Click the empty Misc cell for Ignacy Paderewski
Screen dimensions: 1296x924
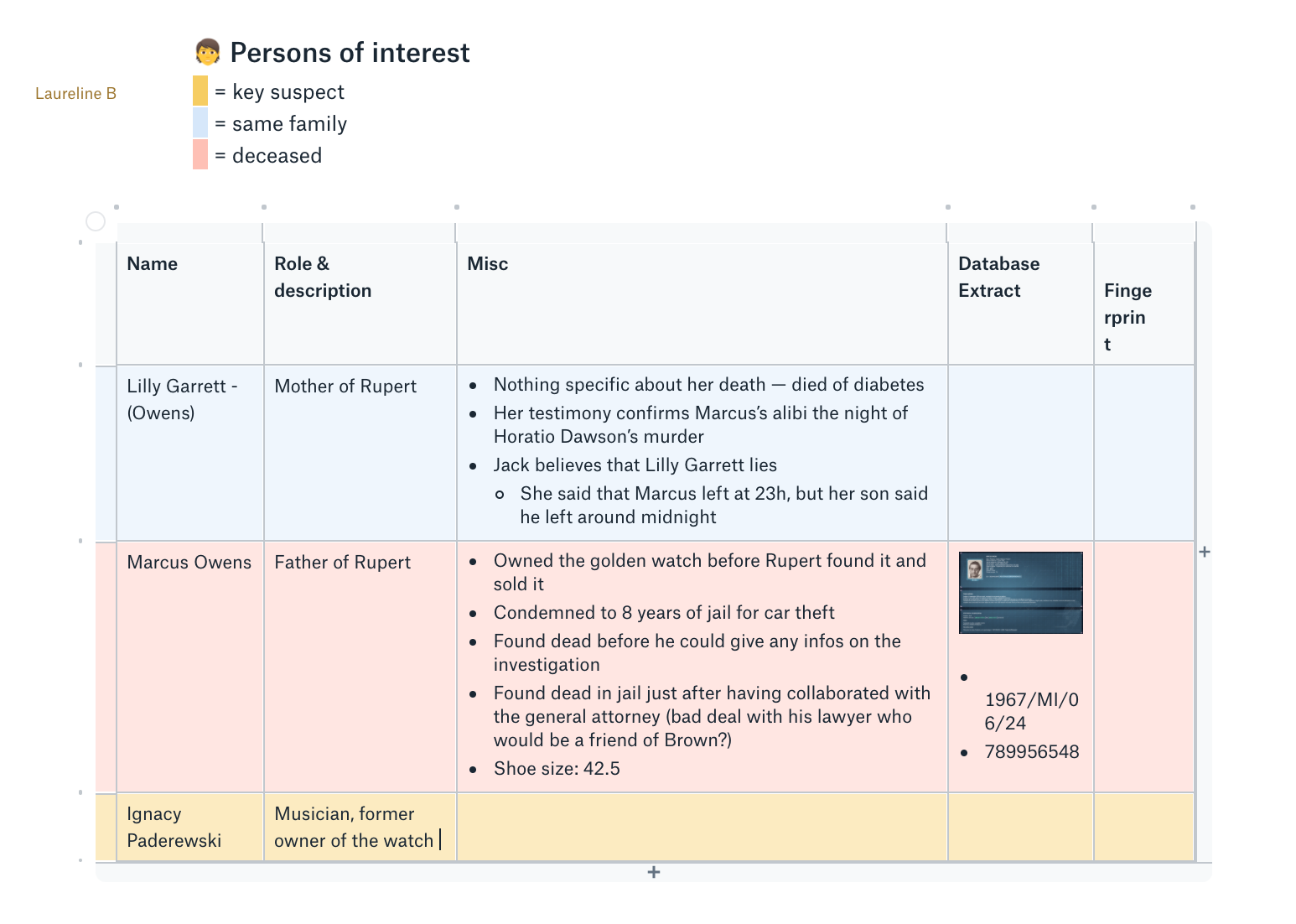(x=702, y=828)
